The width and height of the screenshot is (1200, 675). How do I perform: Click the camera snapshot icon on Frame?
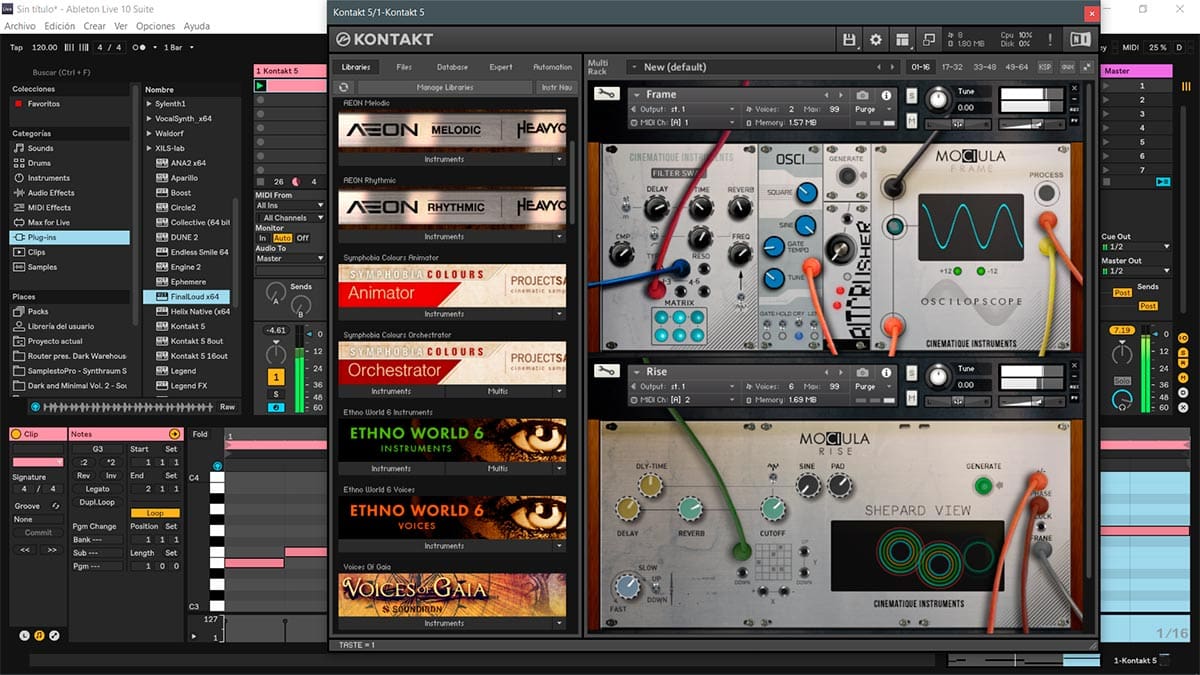tap(862, 95)
